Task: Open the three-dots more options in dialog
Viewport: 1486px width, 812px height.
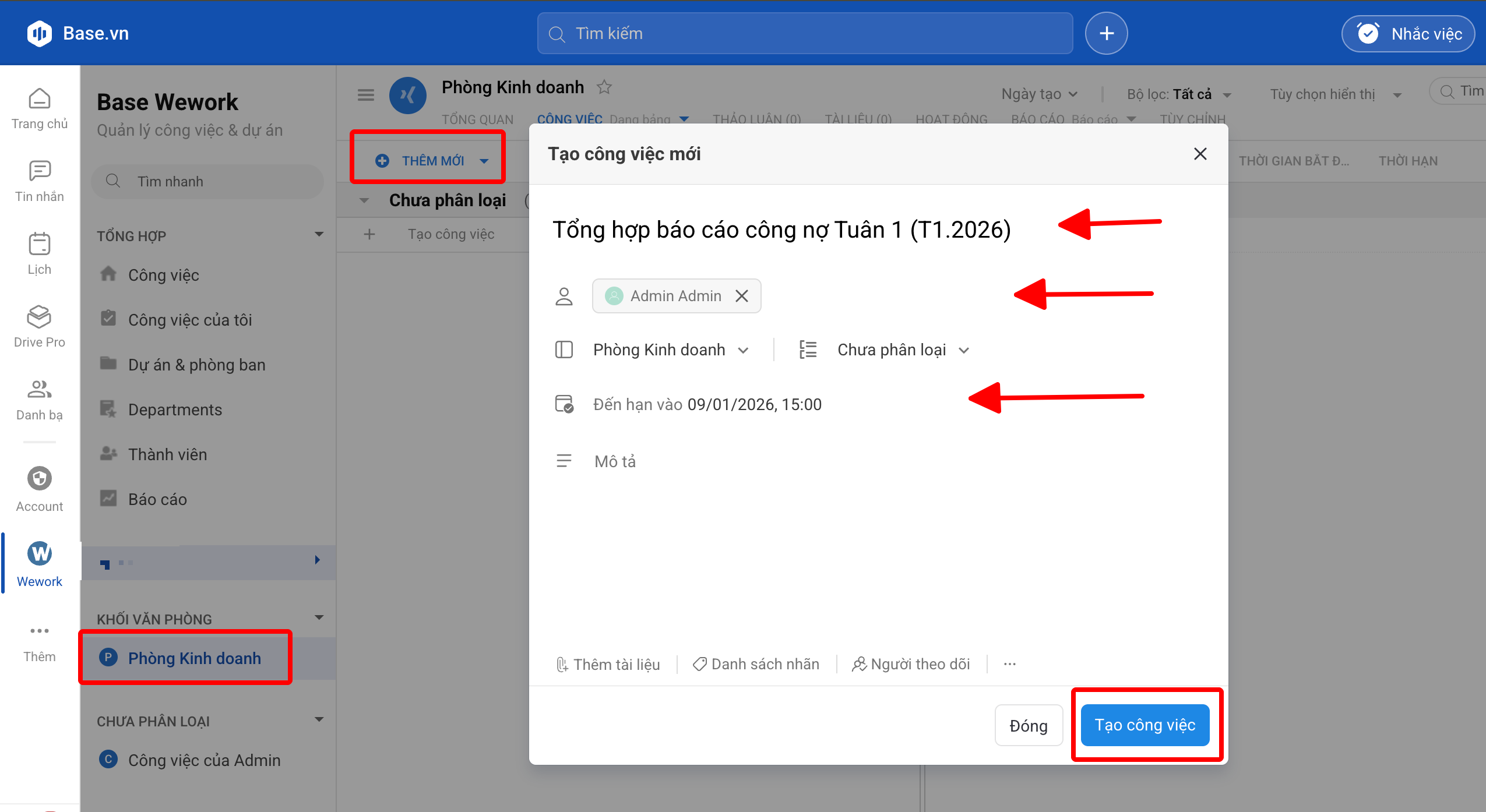Action: pyautogui.click(x=1010, y=664)
